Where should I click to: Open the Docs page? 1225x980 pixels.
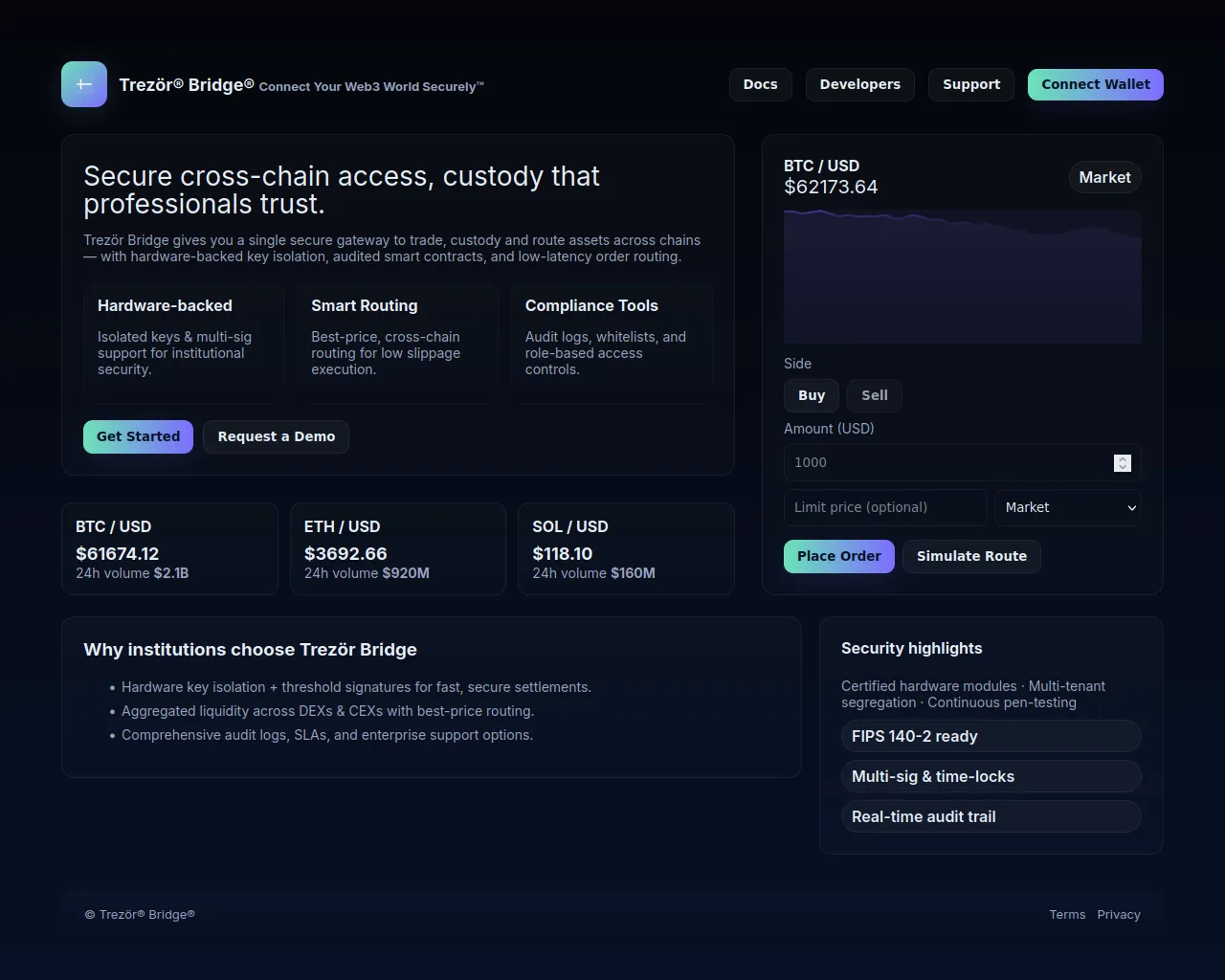point(761,84)
